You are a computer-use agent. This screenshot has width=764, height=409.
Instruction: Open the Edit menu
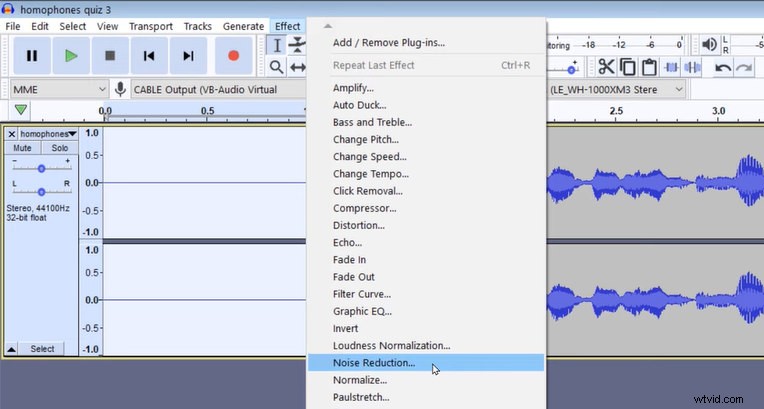[40, 26]
